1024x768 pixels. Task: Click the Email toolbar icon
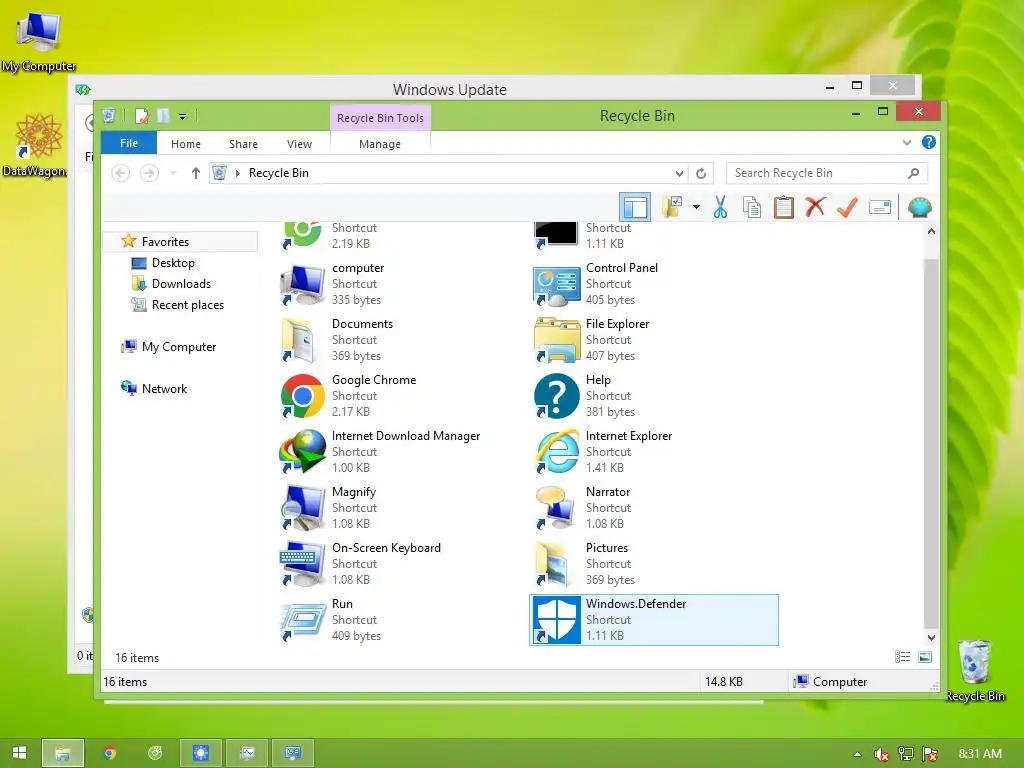tap(880, 208)
